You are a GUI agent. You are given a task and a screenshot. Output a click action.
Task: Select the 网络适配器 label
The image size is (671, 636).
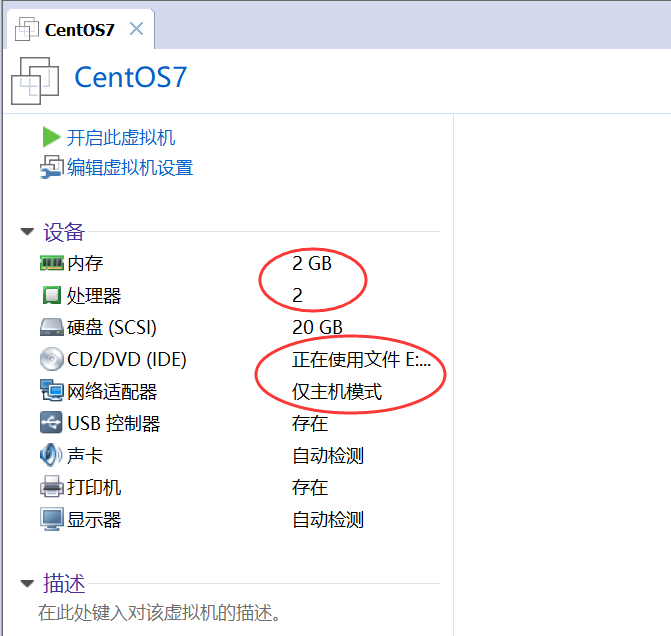[x=112, y=392]
